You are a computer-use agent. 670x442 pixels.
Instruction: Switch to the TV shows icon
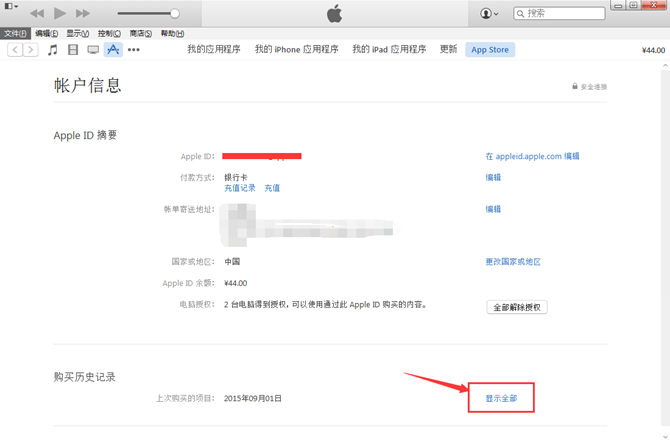(93, 50)
